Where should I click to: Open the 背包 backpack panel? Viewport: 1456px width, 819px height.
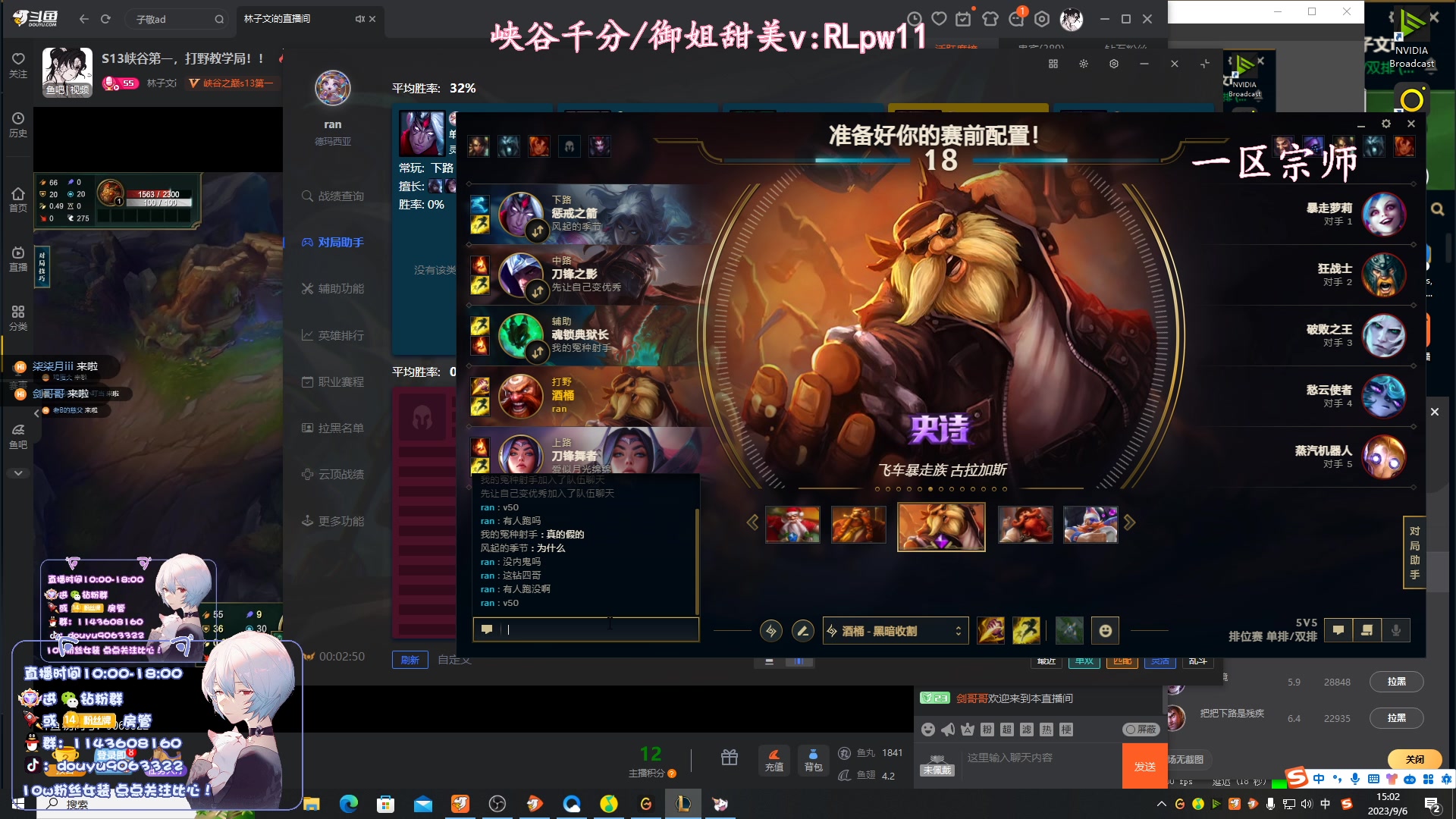pos(814,760)
